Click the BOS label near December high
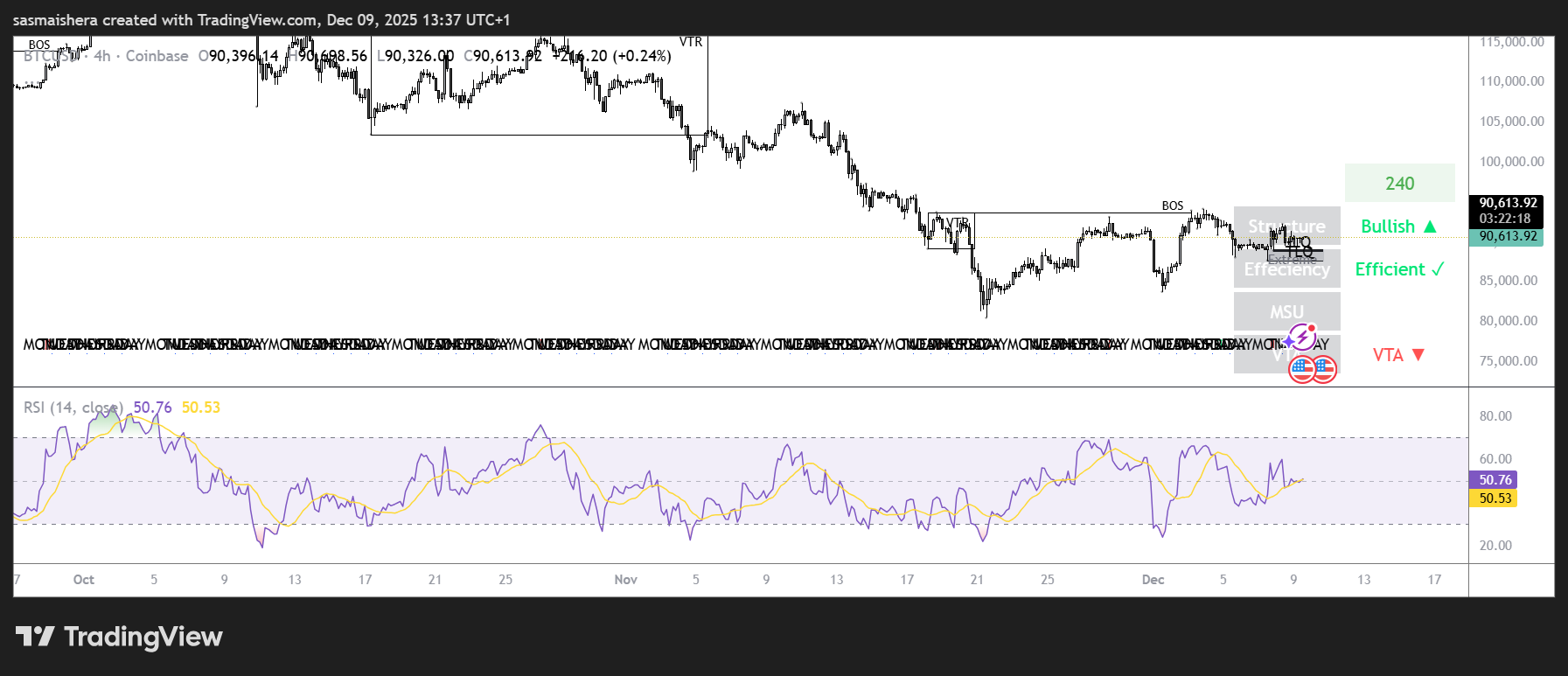 (1172, 206)
